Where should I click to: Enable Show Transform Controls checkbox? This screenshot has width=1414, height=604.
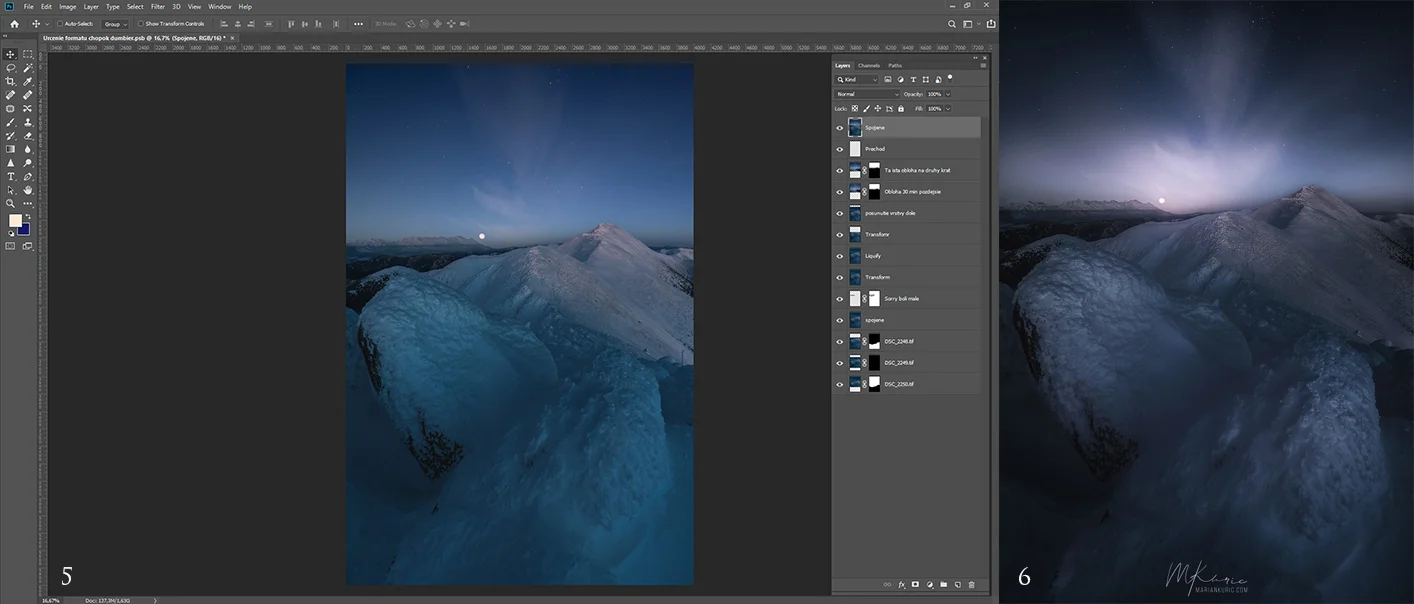[x=142, y=23]
